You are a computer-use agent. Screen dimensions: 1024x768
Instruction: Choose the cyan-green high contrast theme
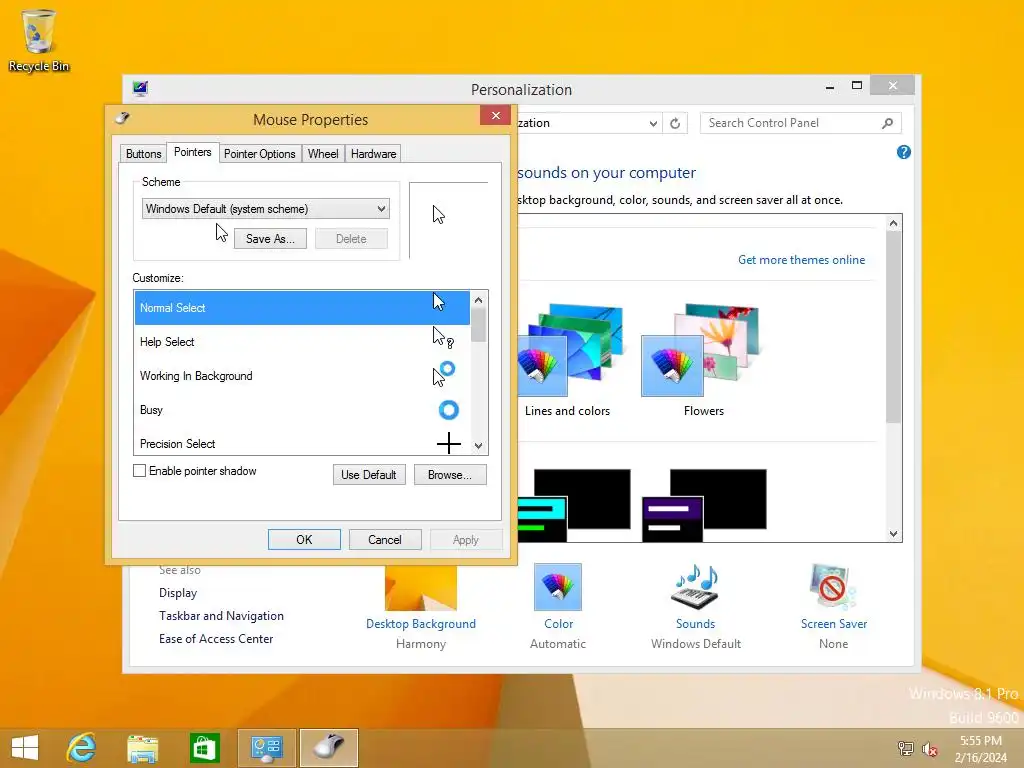(x=573, y=505)
